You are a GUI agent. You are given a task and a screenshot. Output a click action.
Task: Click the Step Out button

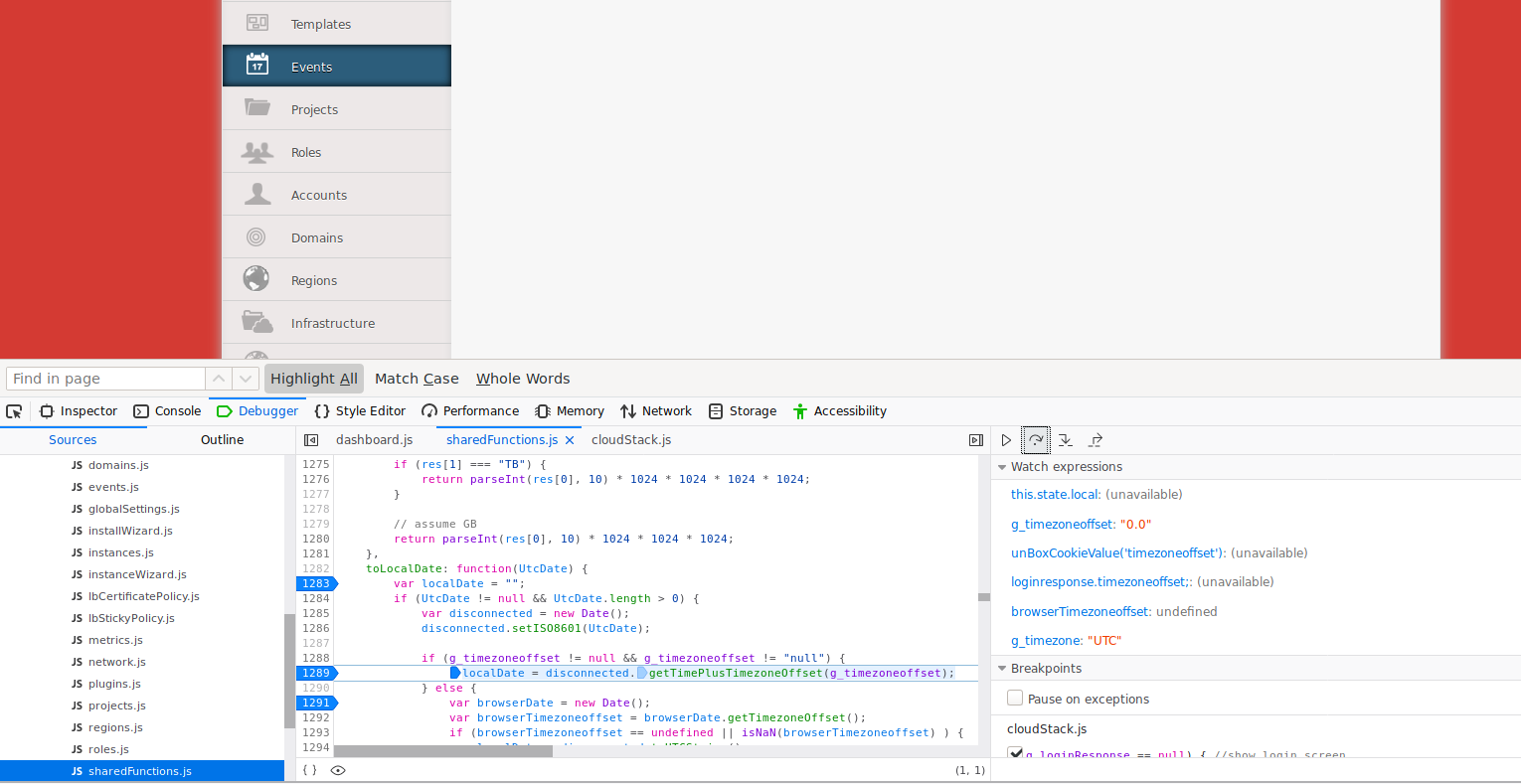tap(1096, 440)
